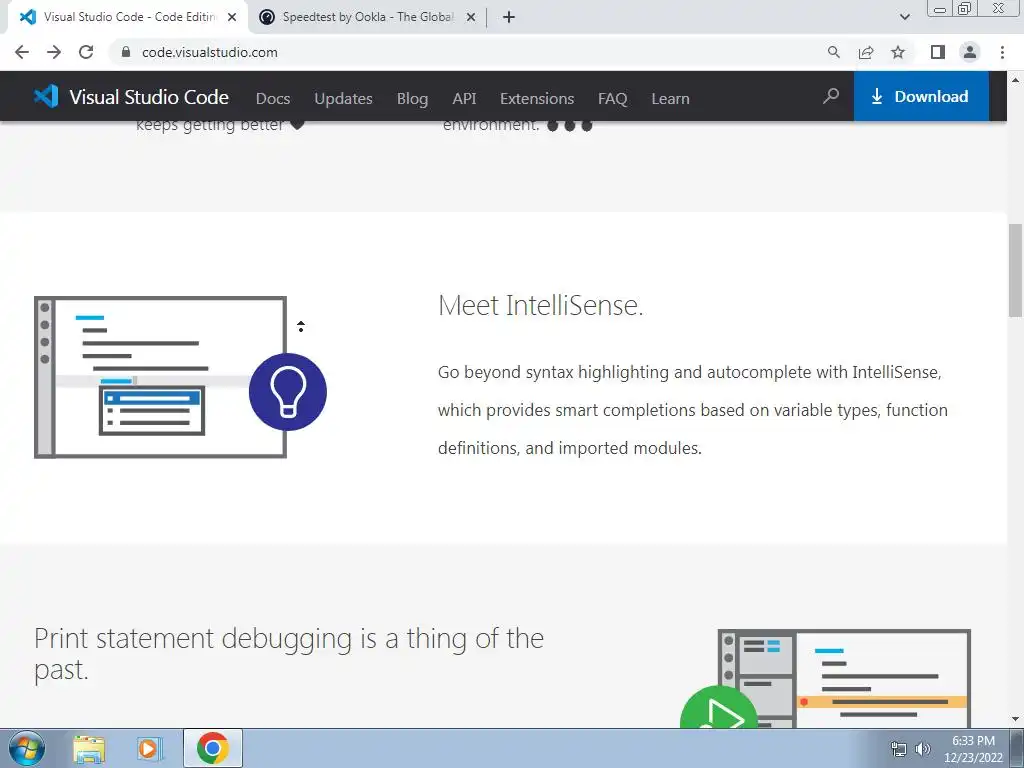This screenshot has height=768, width=1024.
Task: Click the Chrome taskbar icon
Action: 213,748
